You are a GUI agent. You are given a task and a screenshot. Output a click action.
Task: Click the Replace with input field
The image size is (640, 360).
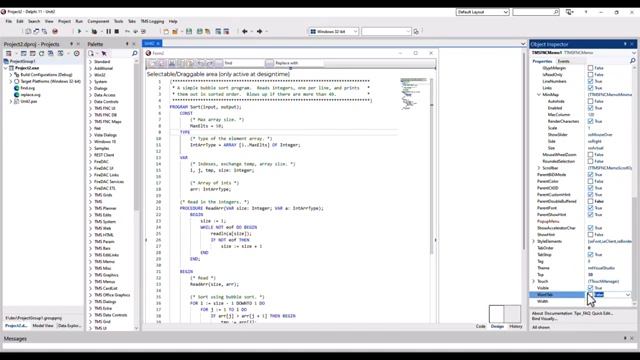coord(299,63)
